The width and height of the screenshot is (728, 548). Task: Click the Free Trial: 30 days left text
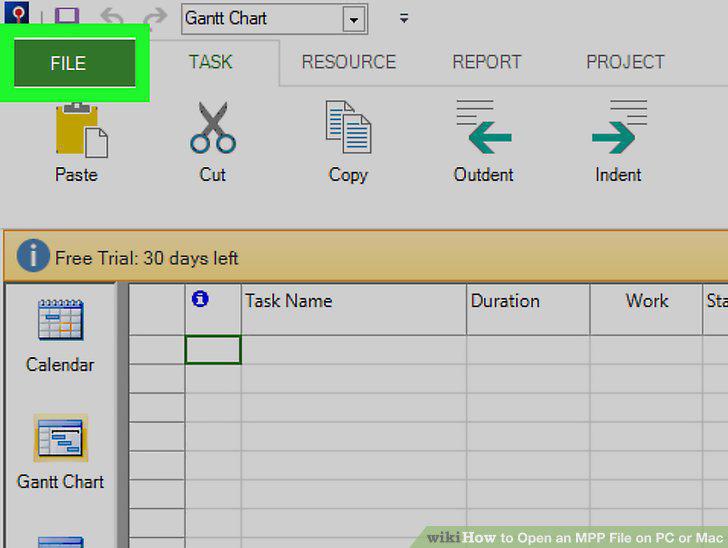pos(147,258)
